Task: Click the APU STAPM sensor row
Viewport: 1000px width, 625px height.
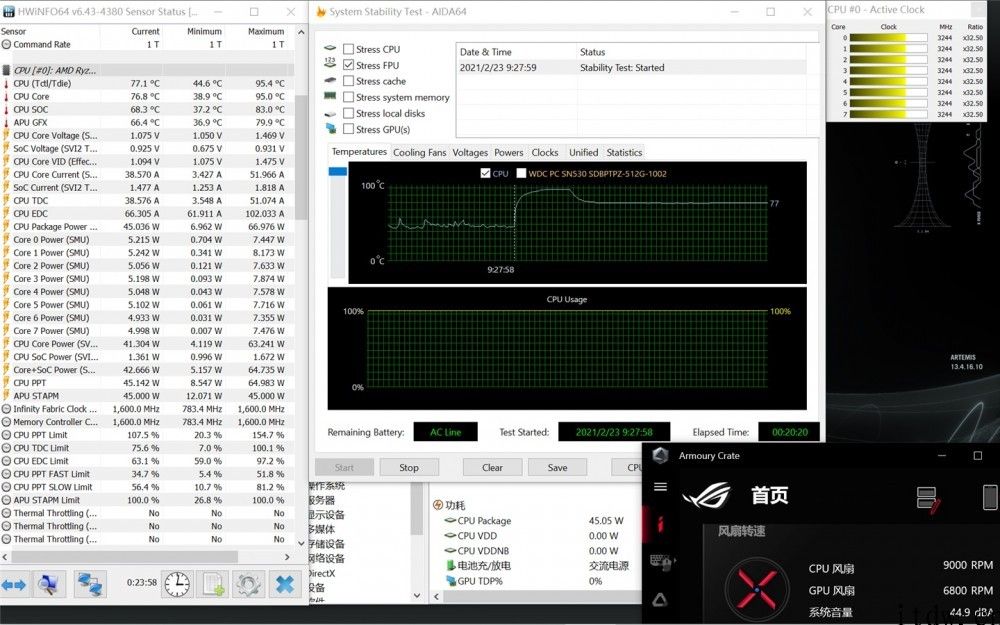Action: point(147,395)
